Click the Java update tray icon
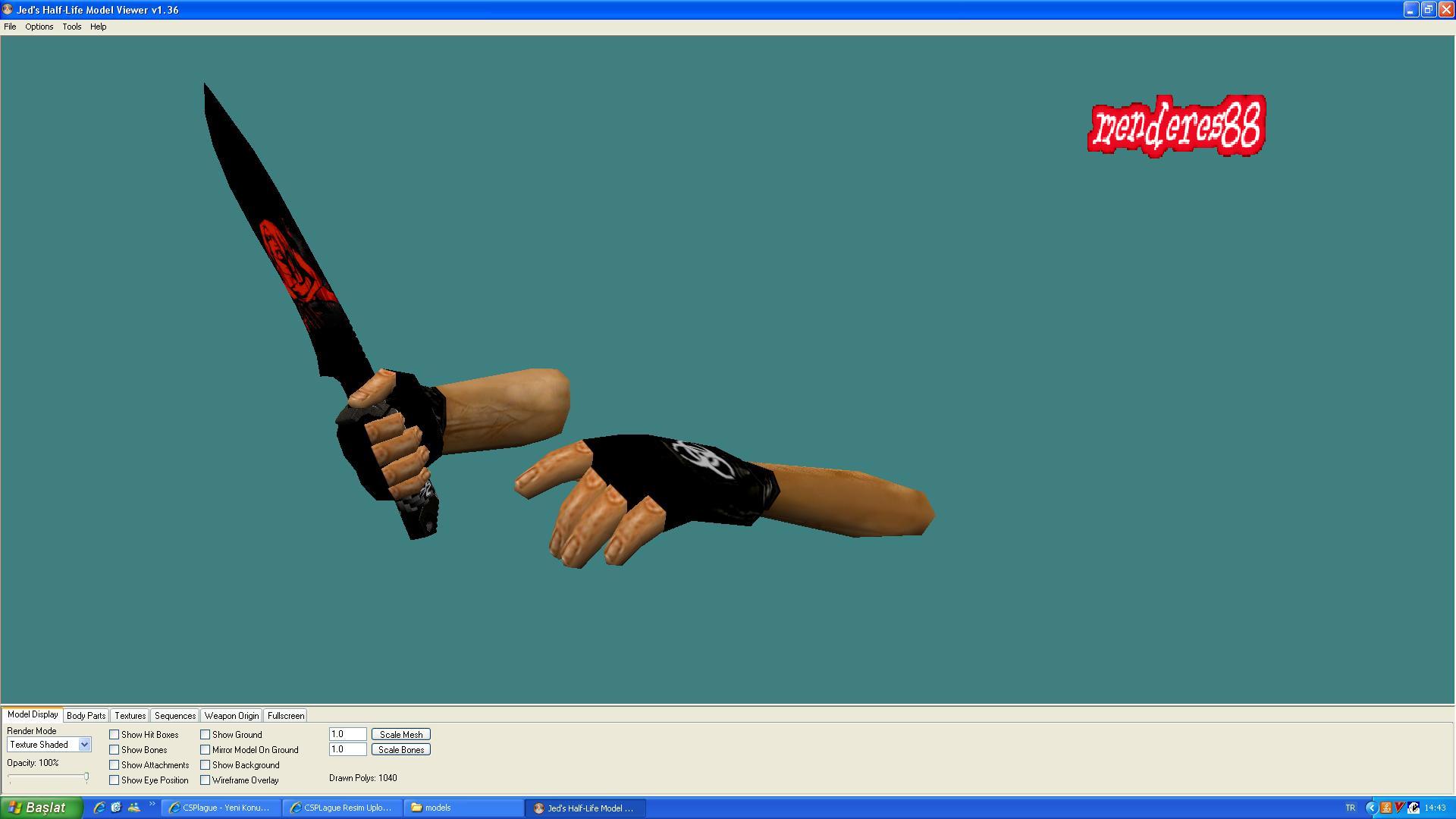The image size is (1456, 819). click(1385, 808)
